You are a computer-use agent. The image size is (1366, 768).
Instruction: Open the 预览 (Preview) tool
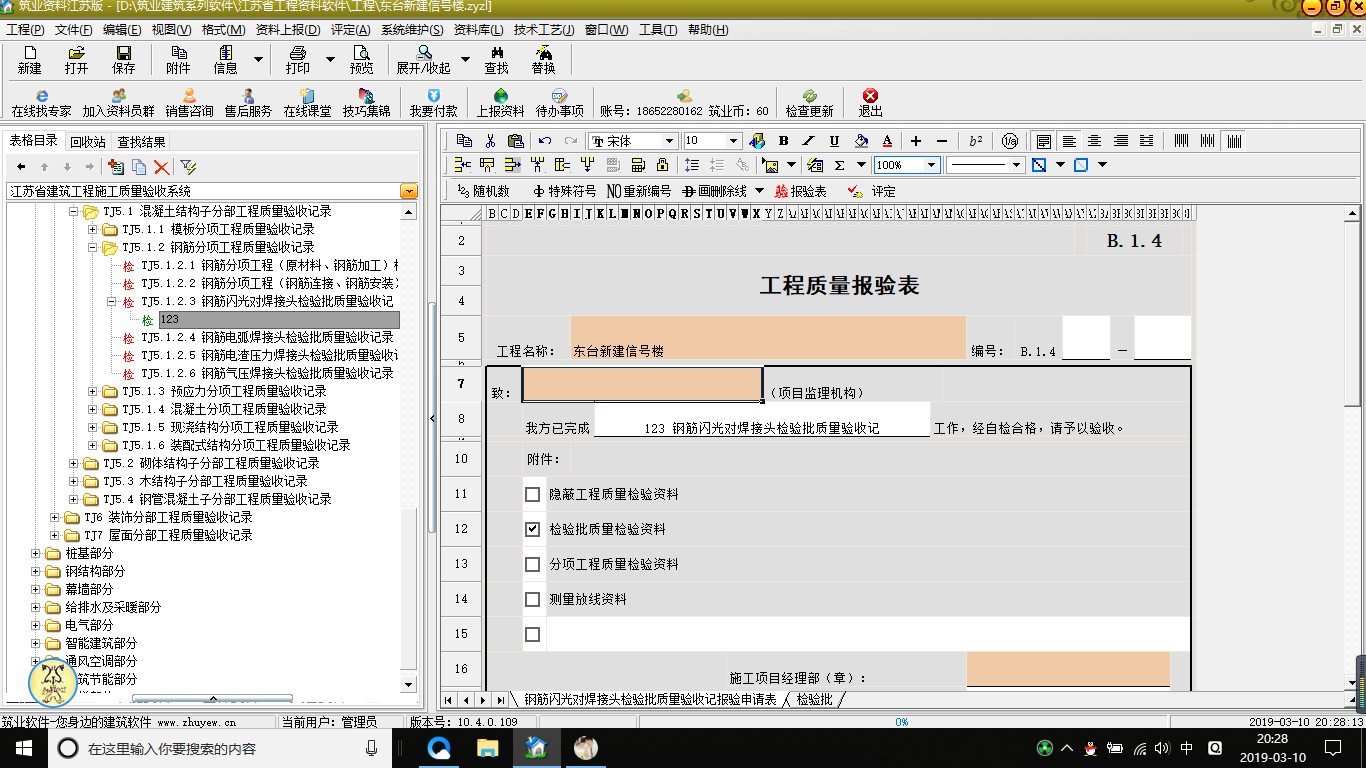pyautogui.click(x=361, y=59)
